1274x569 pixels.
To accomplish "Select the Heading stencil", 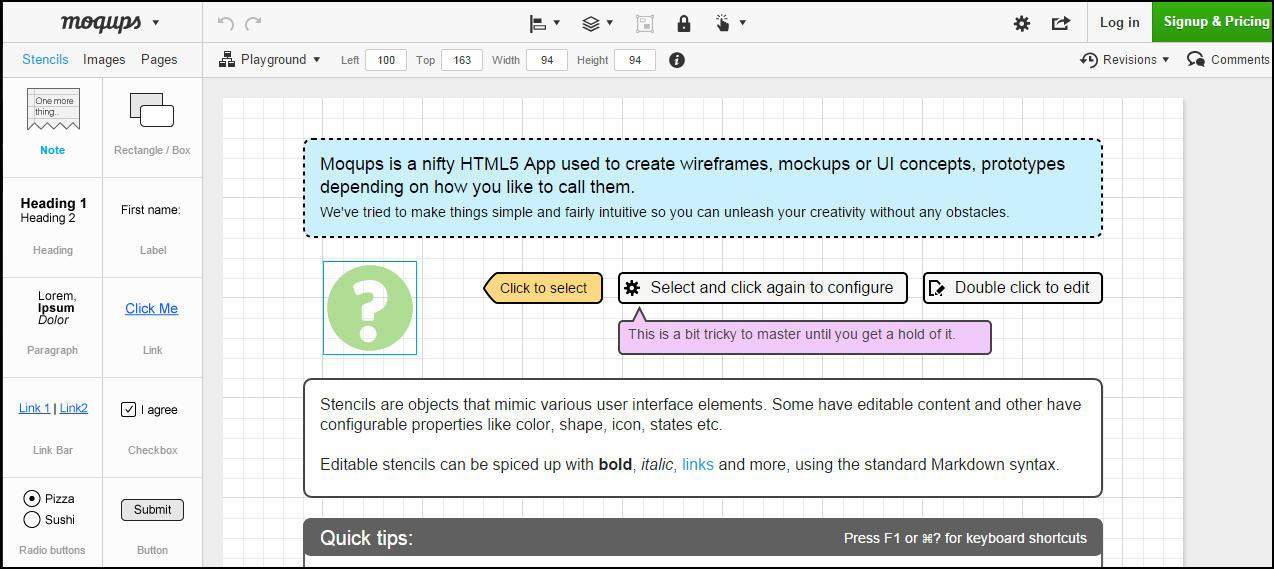I will tap(53, 227).
